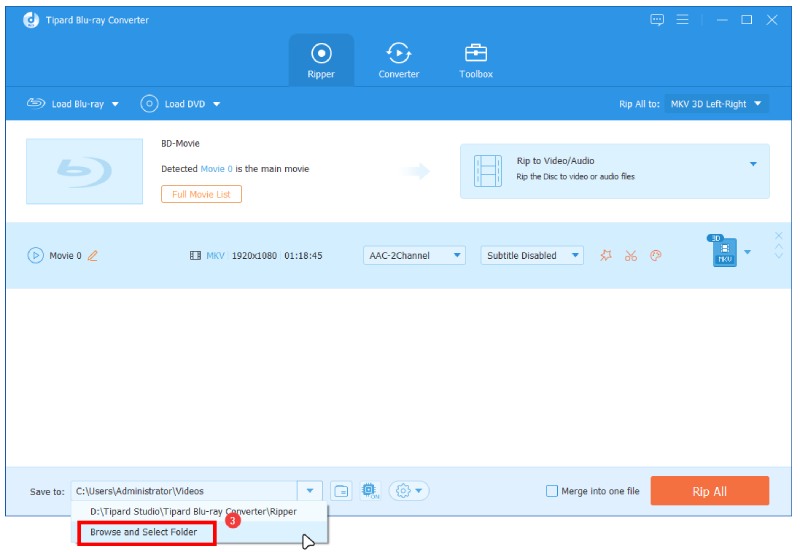
Task: Enable Merge into one file checkbox
Action: pos(552,491)
